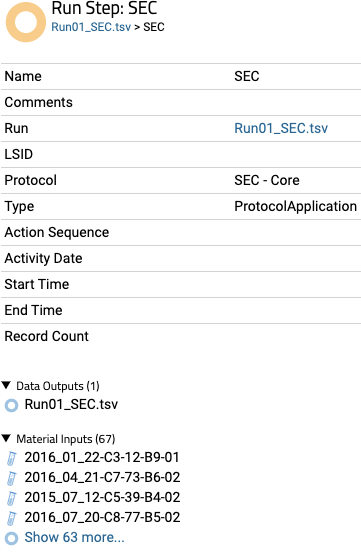Click the SEC - Core protocol value
The height and width of the screenshot is (560, 361).
tap(267, 180)
